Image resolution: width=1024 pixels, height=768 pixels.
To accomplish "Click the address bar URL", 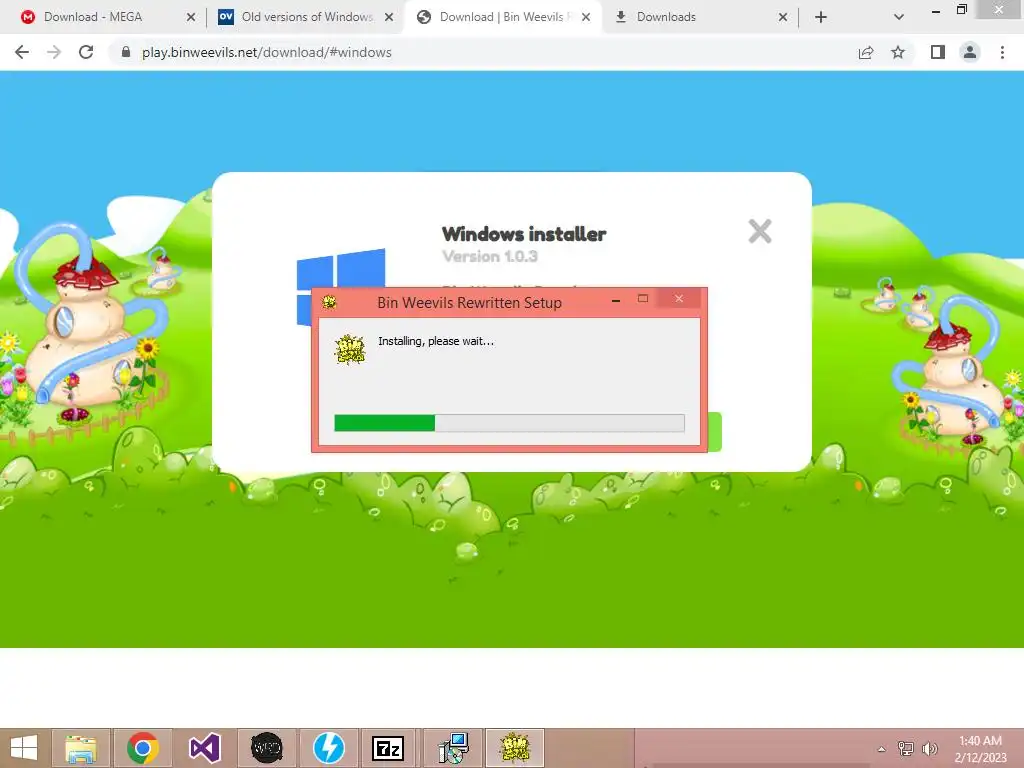I will point(266,52).
